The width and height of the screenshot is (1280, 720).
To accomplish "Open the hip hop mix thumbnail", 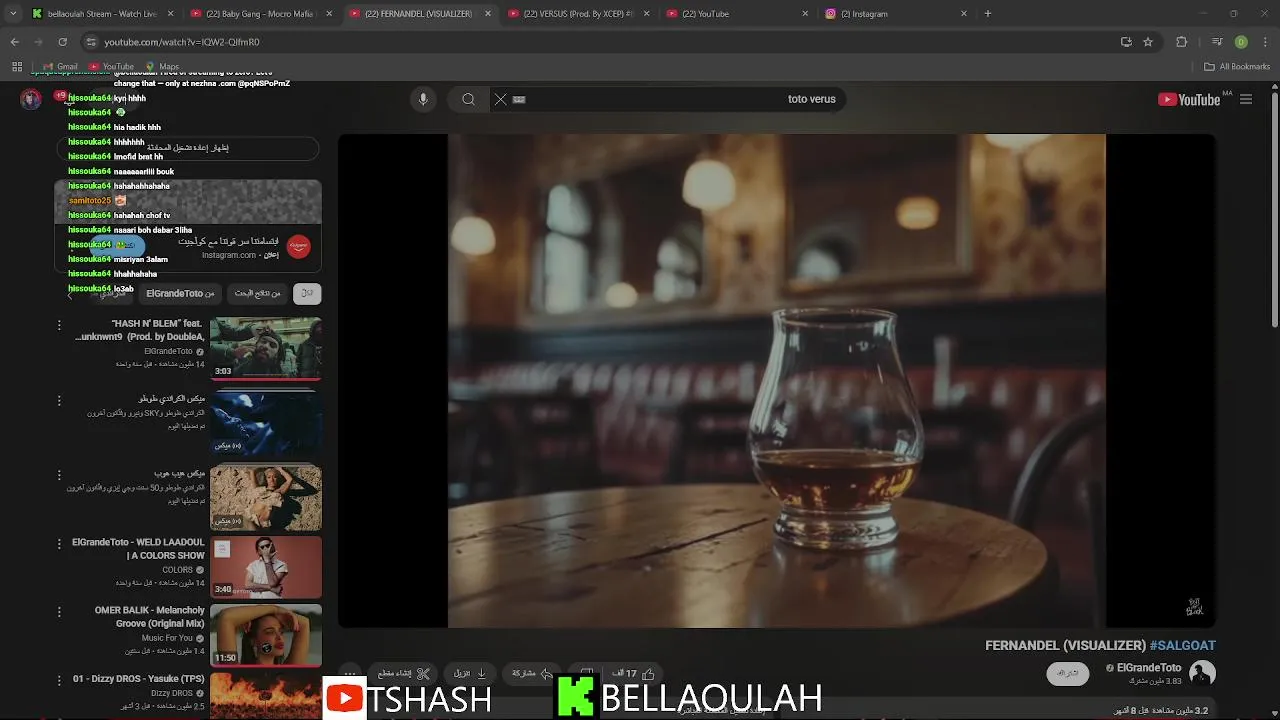I will [x=266, y=497].
